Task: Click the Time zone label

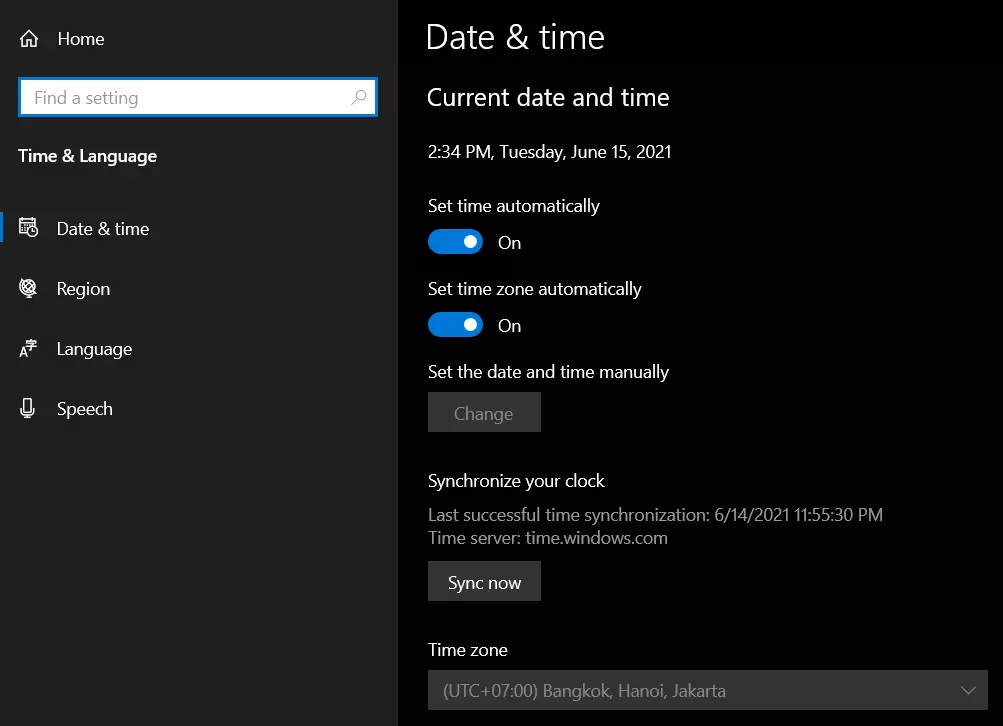Action: [x=468, y=650]
